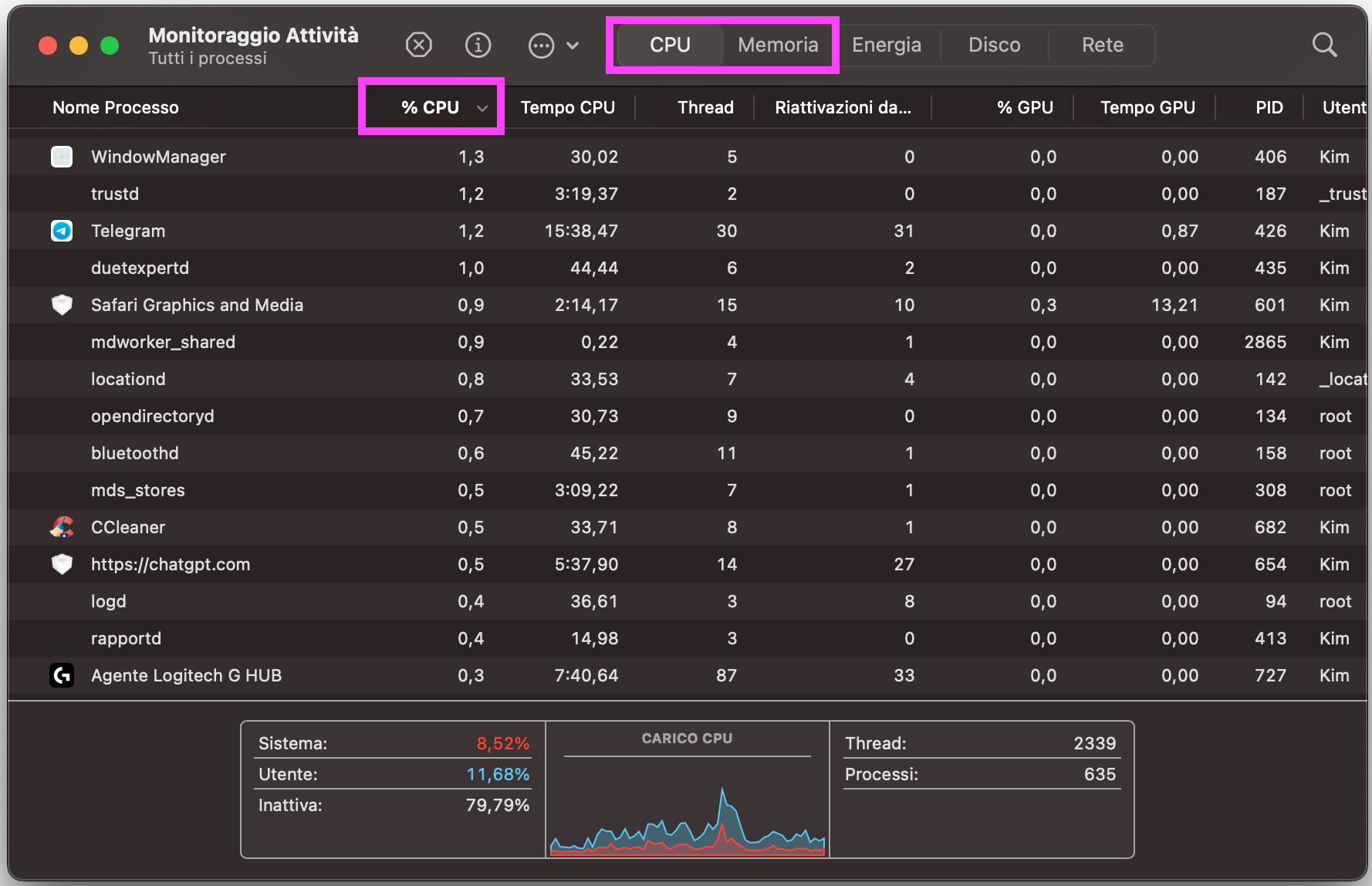Image resolution: width=1372 pixels, height=886 pixels.
Task: Open the more options (ellipsis) dropdown
Action: (541, 46)
